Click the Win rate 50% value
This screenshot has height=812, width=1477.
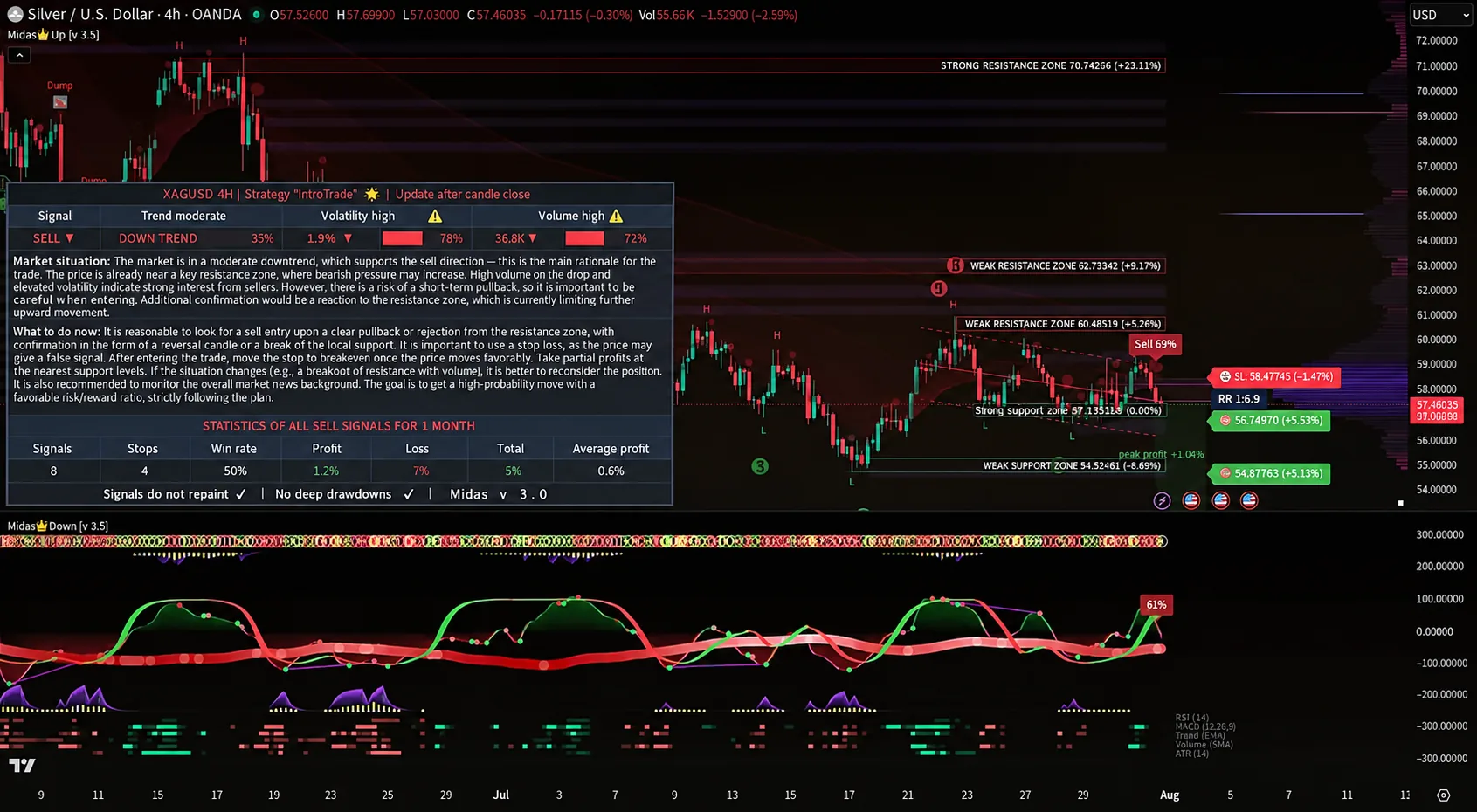235,471
